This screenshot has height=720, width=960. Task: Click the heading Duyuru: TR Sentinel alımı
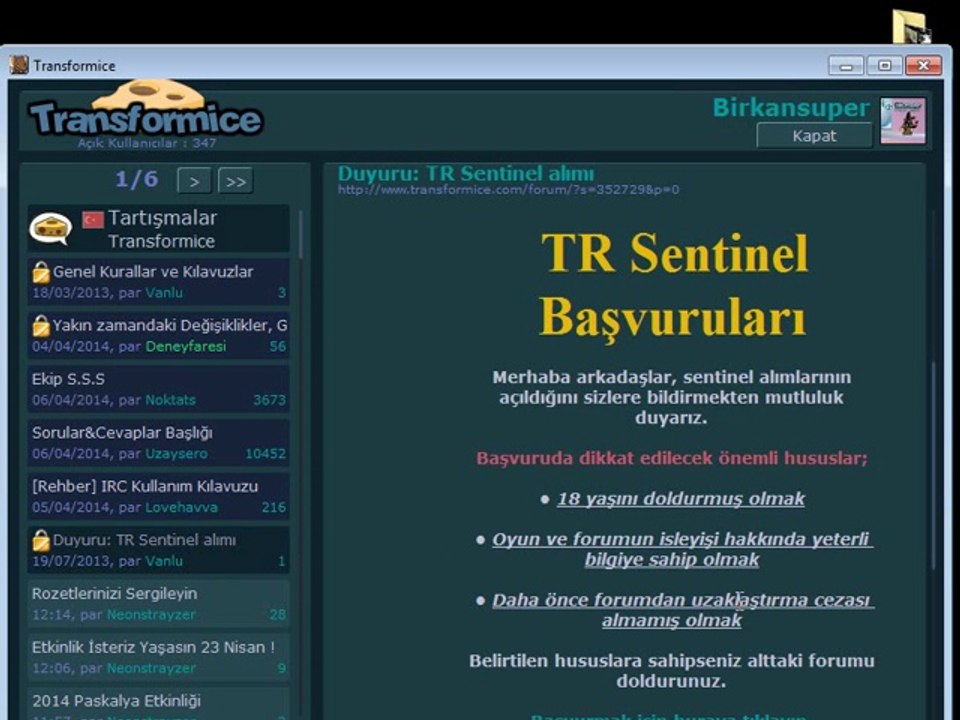(466, 173)
